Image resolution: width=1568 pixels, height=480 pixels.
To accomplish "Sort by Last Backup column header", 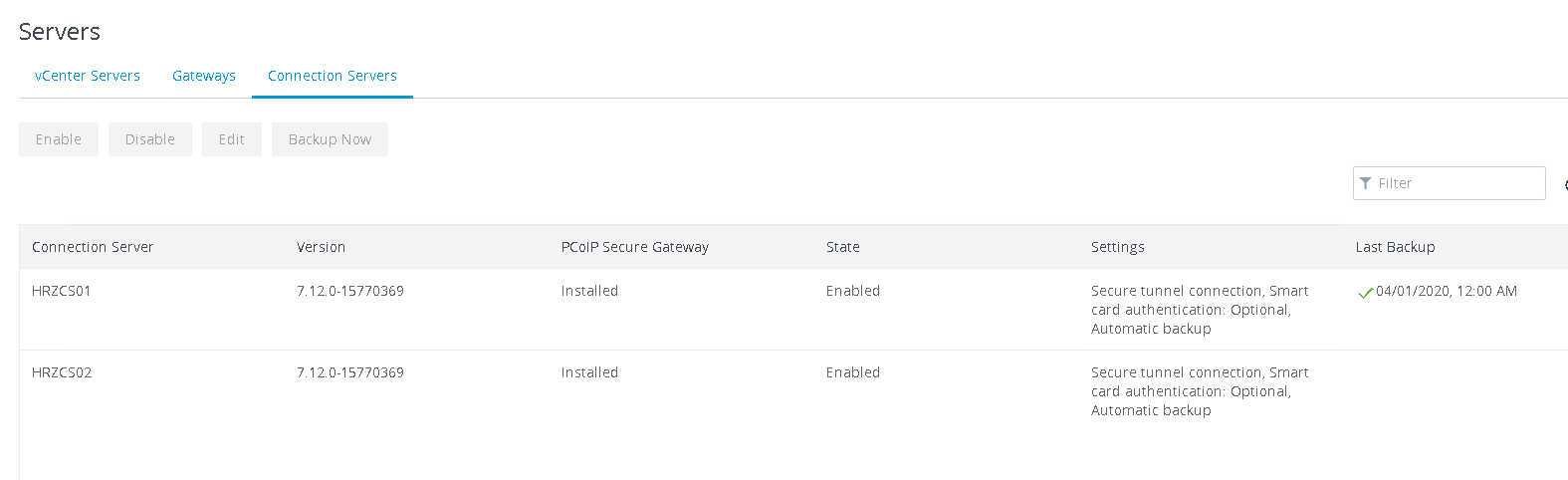I will click(x=1395, y=247).
